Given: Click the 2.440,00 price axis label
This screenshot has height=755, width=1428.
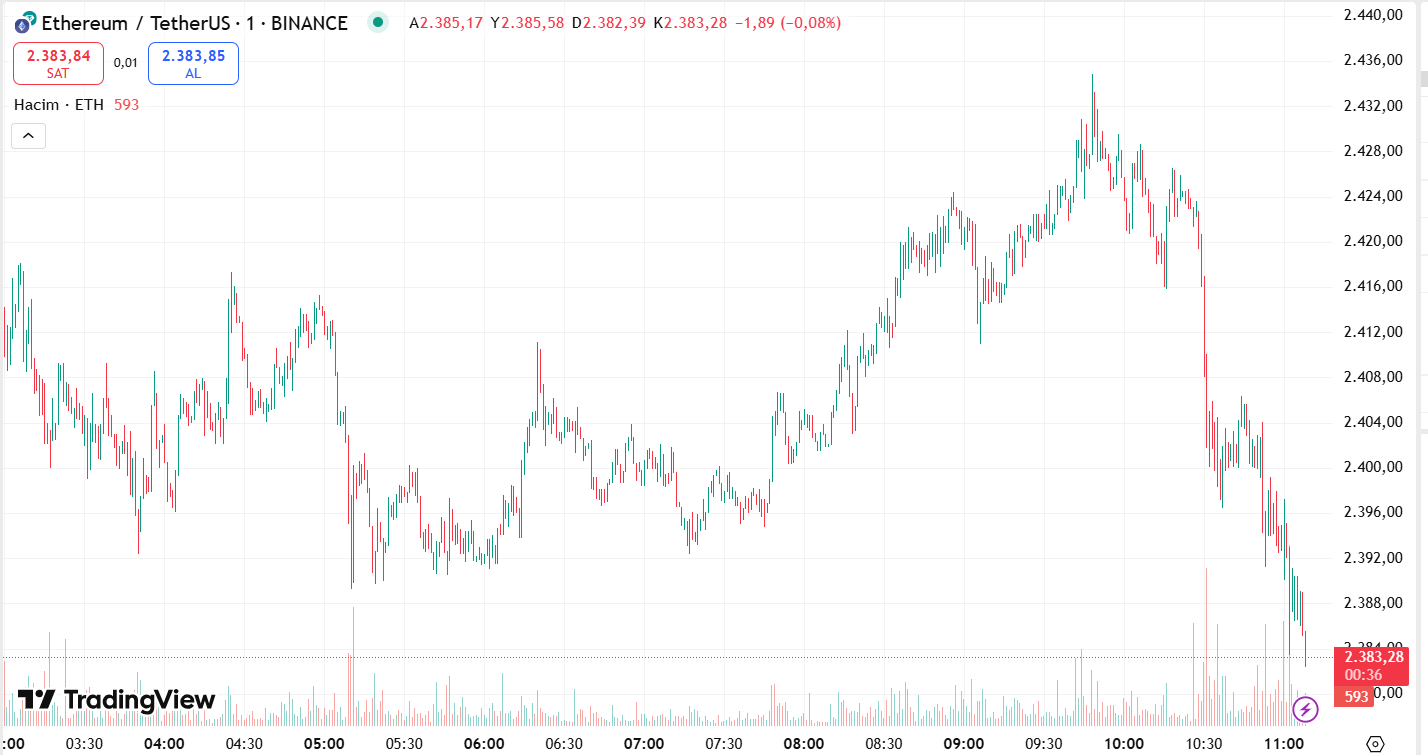Looking at the screenshot, I should coord(1373,15).
